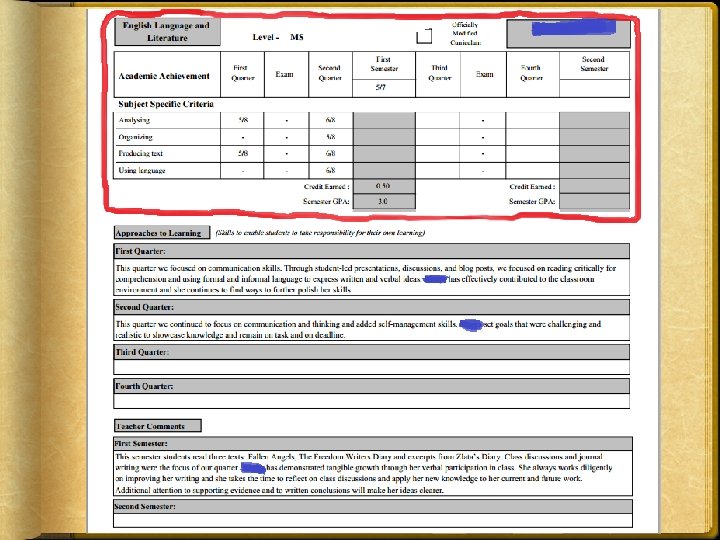Select the Second Quarter column header in table
The height and width of the screenshot is (540, 720).
[330, 73]
